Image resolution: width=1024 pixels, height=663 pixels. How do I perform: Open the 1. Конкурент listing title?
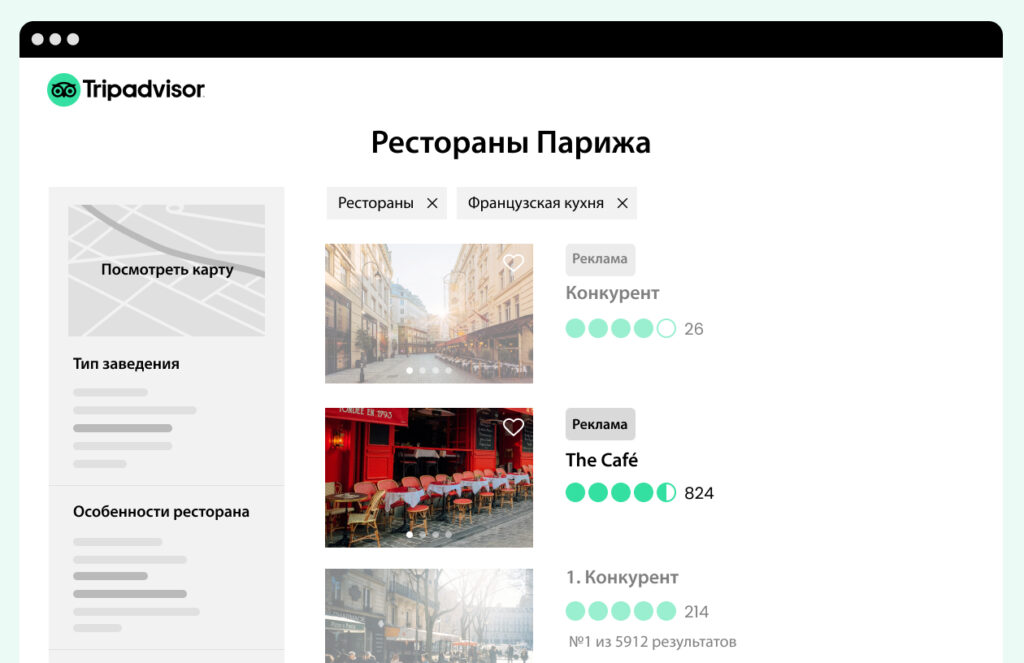click(622, 577)
